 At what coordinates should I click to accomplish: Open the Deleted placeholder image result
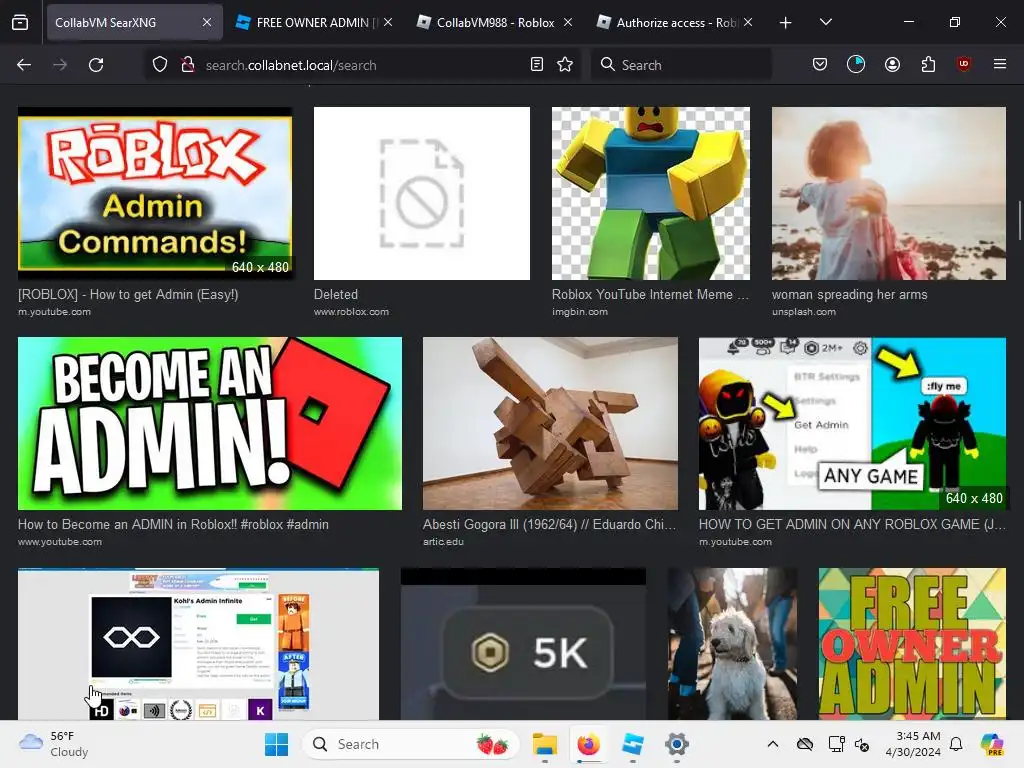tap(422, 193)
